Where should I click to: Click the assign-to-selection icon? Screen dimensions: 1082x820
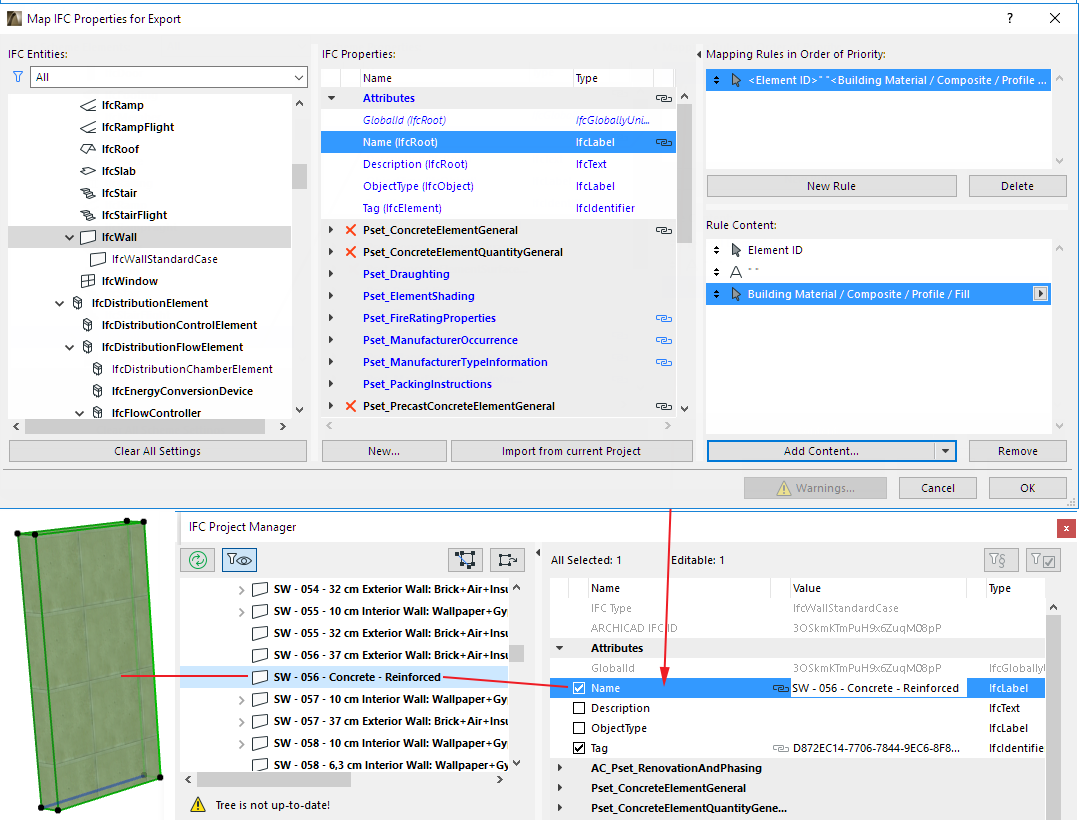[x=507, y=560]
